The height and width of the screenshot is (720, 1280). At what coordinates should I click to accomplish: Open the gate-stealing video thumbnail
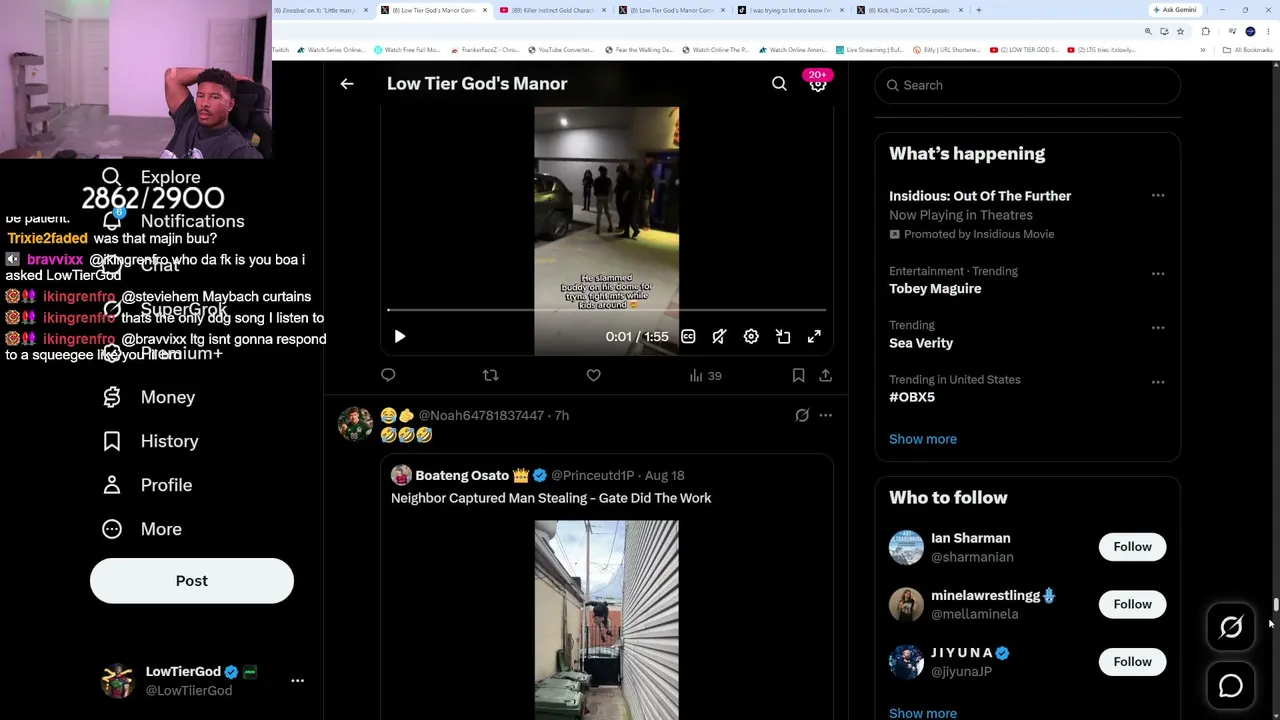(x=606, y=620)
